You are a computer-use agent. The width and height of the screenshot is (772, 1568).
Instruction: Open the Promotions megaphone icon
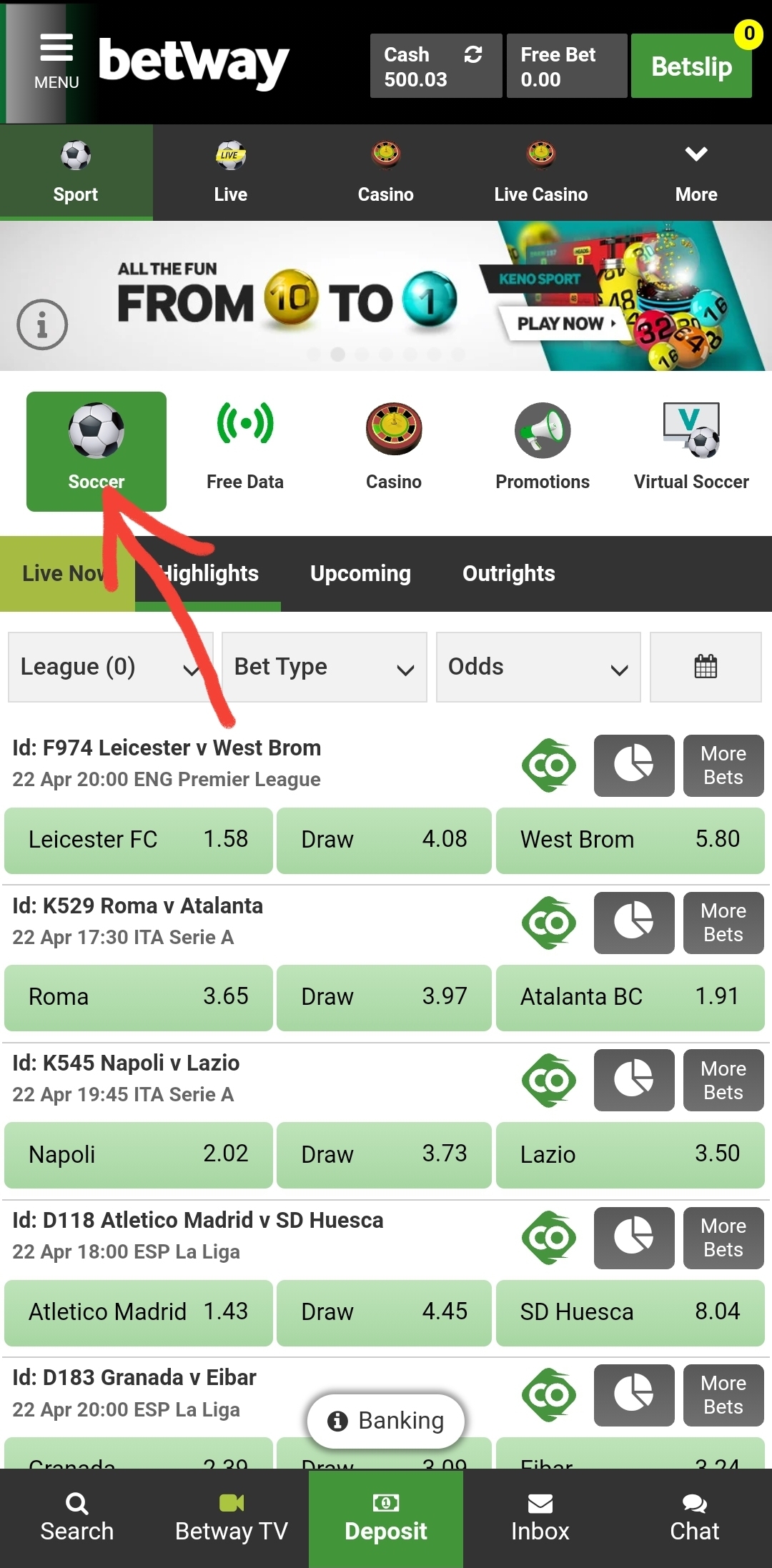pyautogui.click(x=543, y=430)
